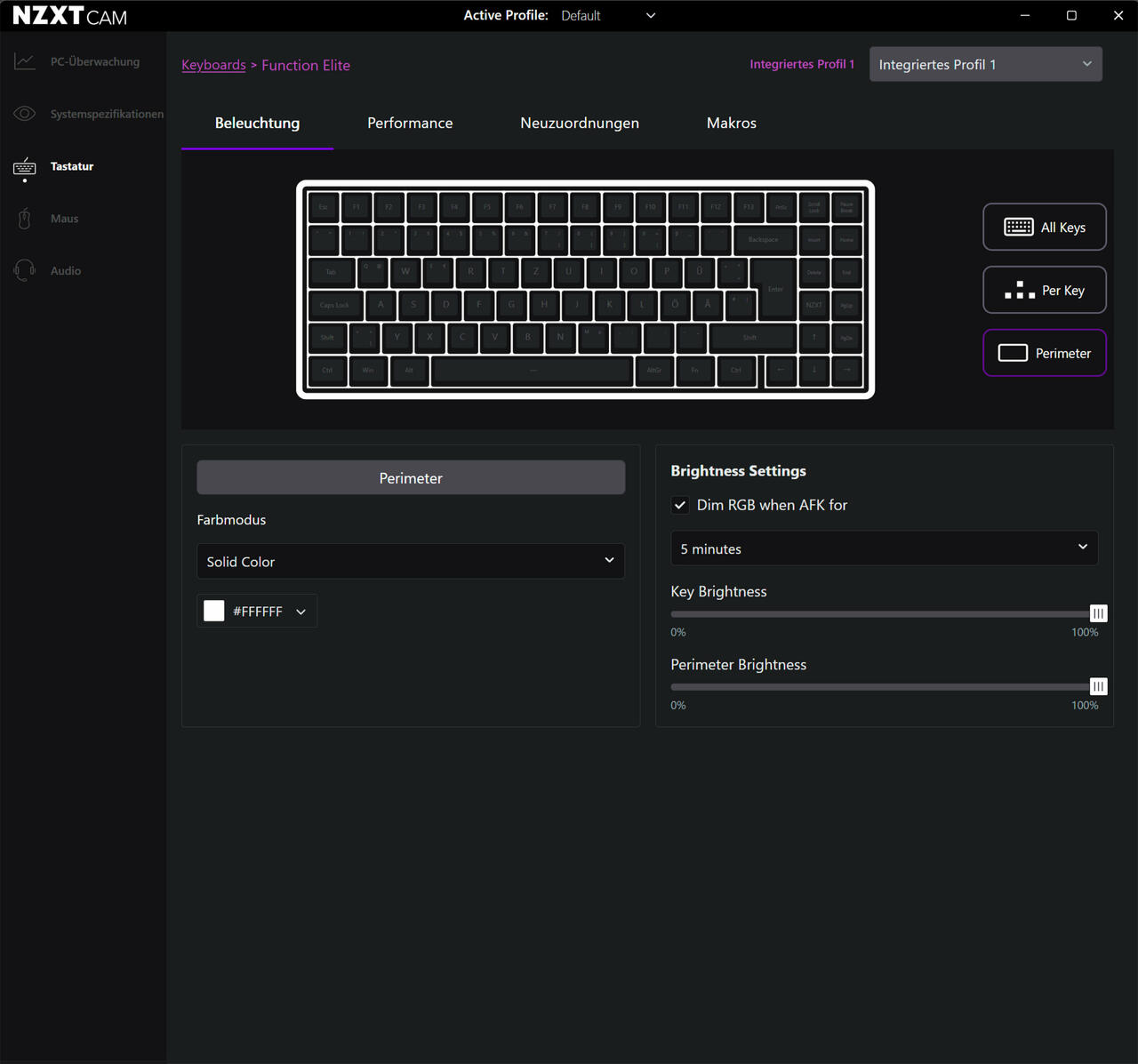Select Perimeter lighting zone
Viewport: 1138px width, 1064px height.
(x=1044, y=354)
